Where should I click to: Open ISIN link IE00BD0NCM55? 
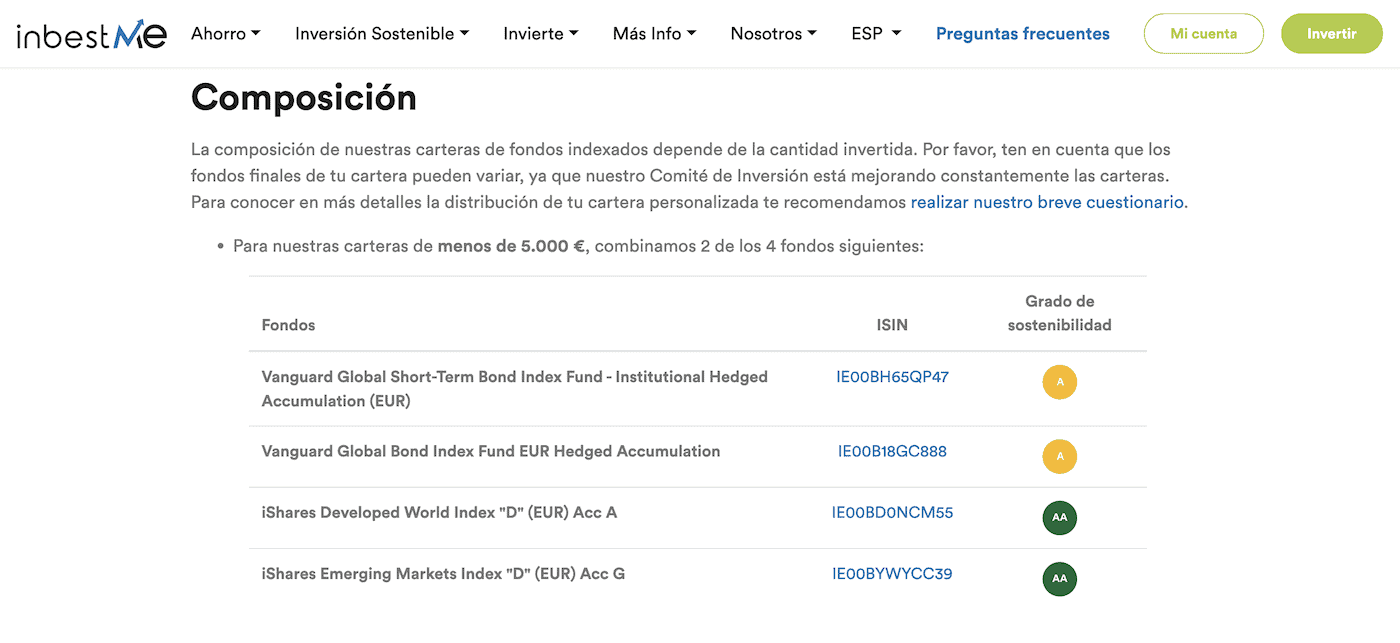click(892, 512)
